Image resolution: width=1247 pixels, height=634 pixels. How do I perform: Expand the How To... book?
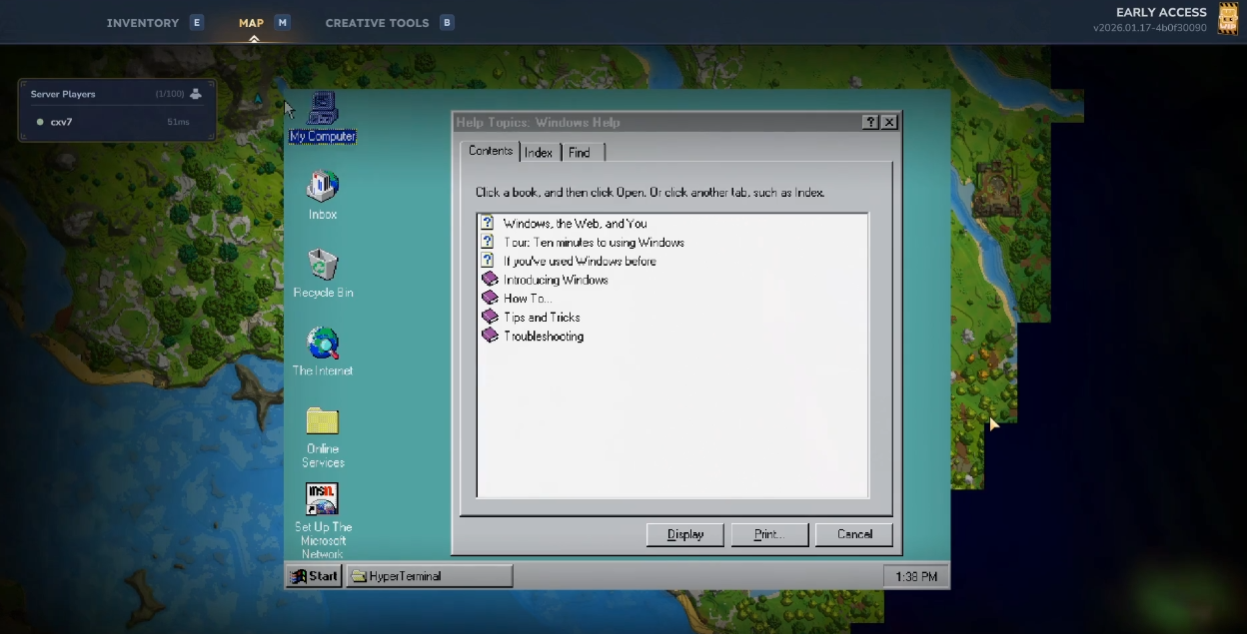coord(527,298)
